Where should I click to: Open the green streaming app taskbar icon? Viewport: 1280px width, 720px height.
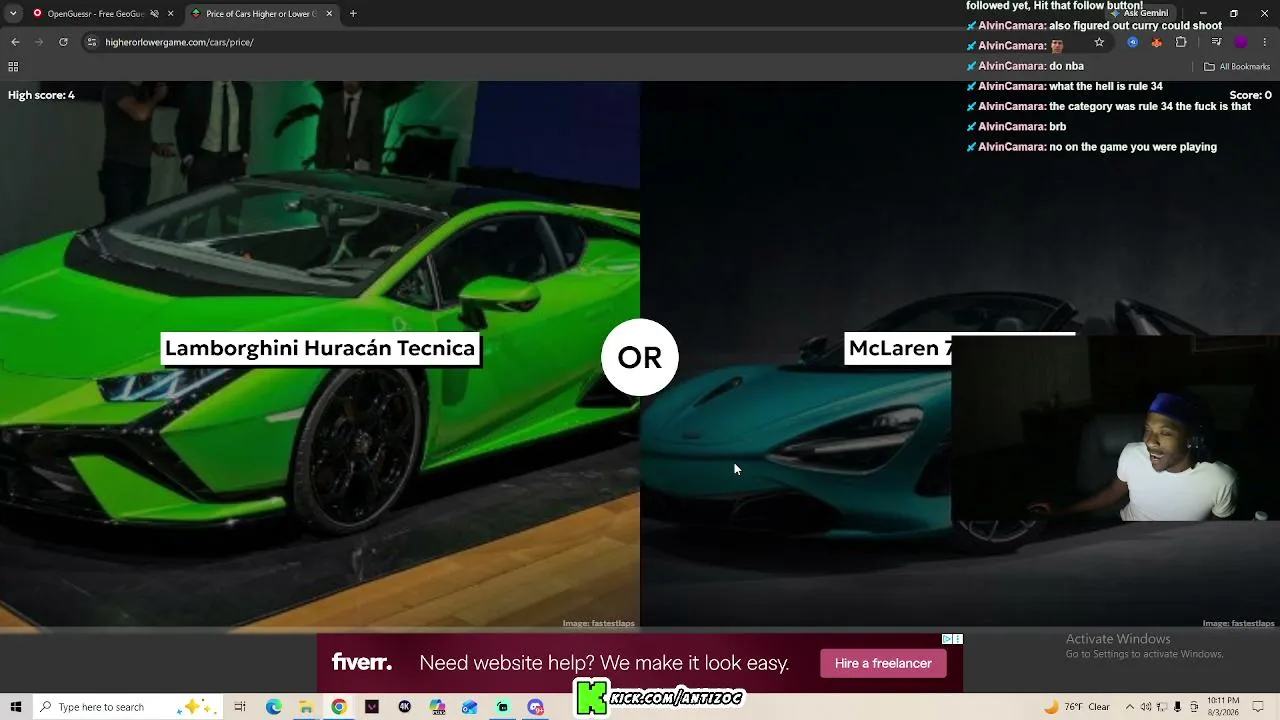503,707
